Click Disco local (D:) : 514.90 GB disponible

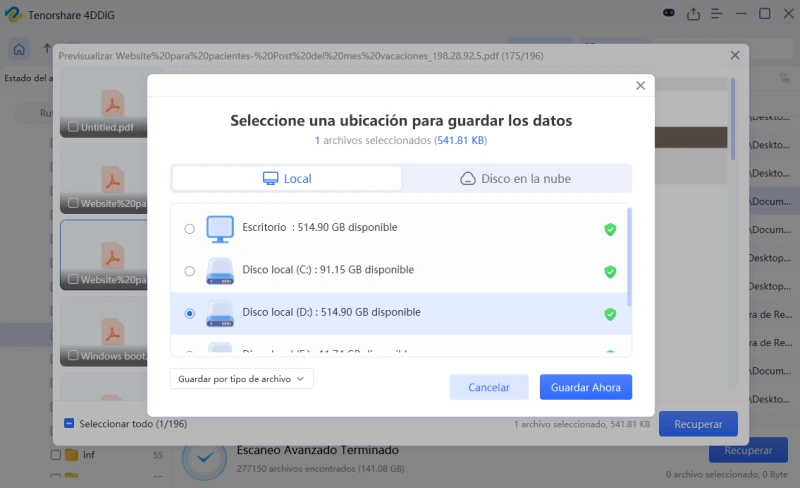pyautogui.click(x=331, y=312)
